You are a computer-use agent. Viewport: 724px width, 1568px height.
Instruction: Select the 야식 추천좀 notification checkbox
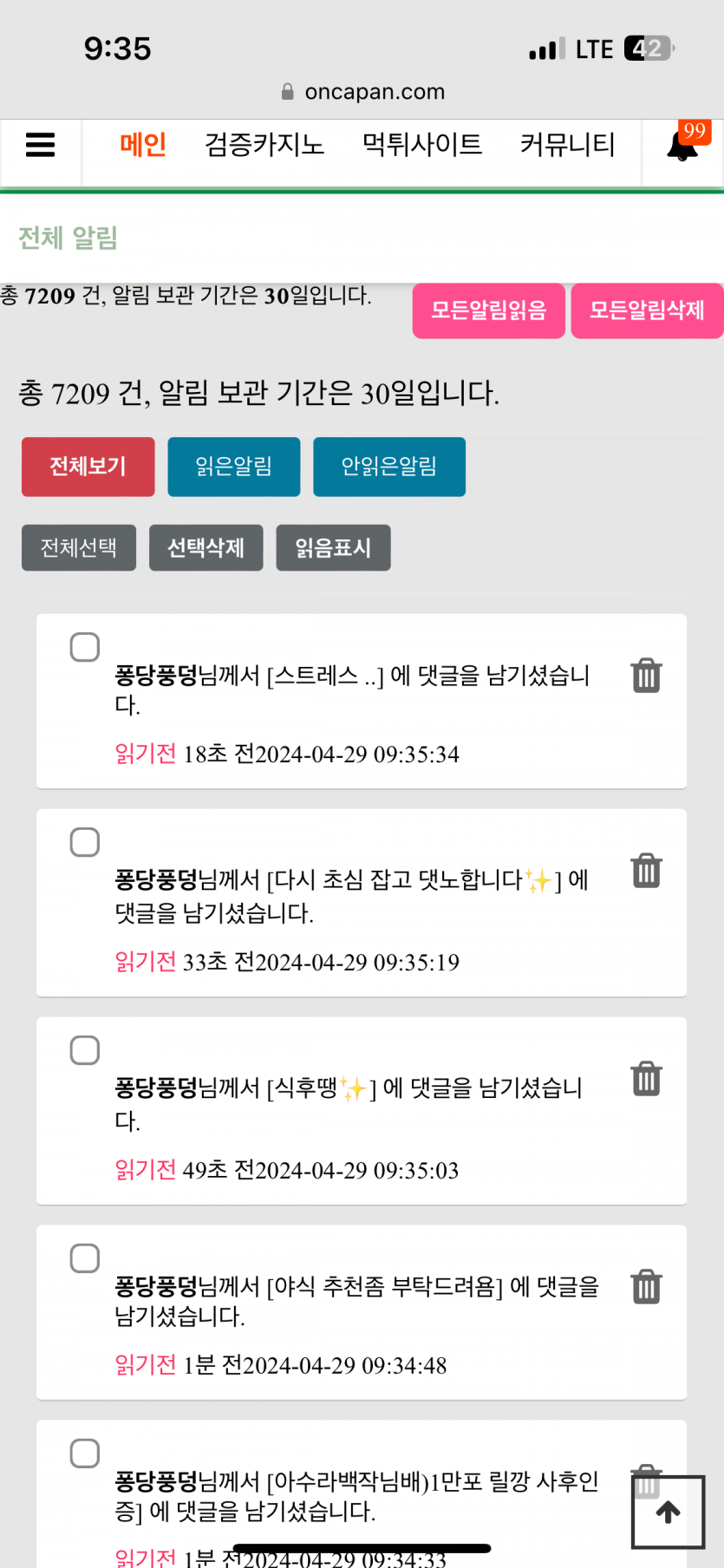[x=85, y=1258]
